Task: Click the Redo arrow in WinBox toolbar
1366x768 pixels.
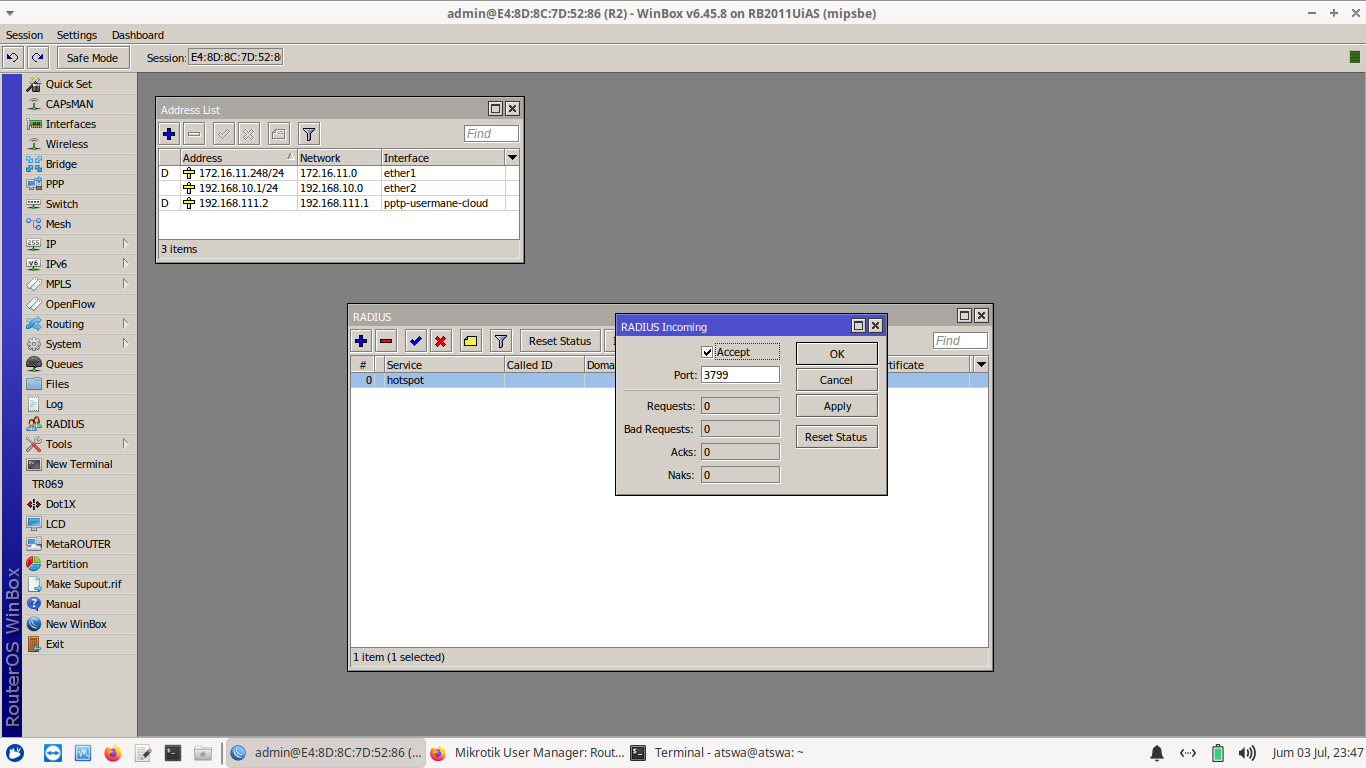Action: point(38,58)
